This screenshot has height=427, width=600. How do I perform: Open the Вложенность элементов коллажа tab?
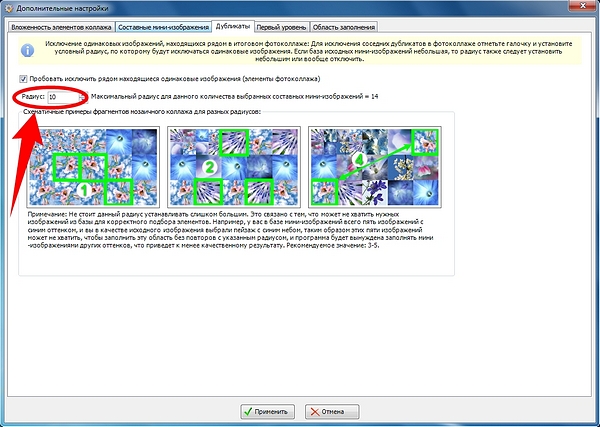click(62, 28)
